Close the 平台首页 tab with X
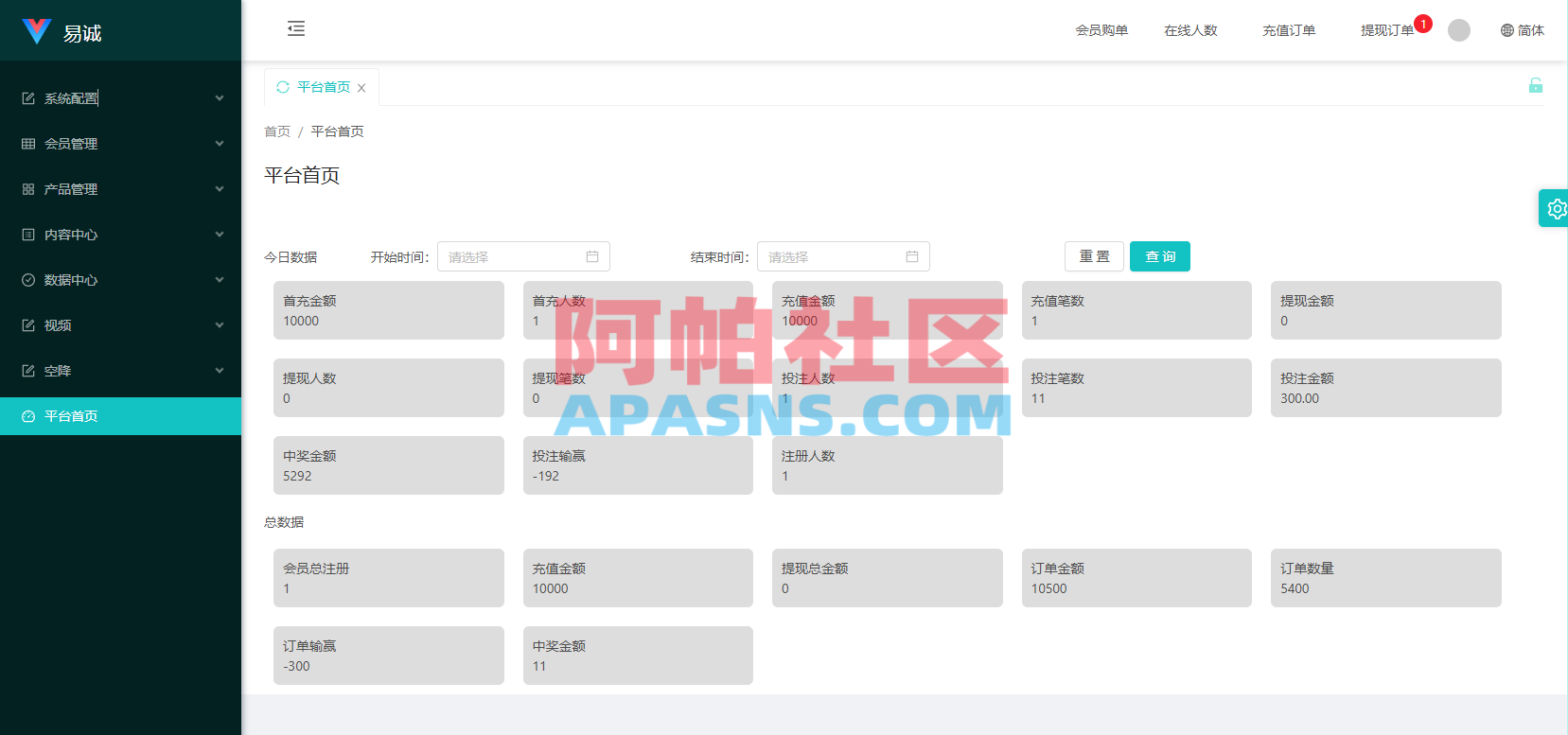 tap(361, 88)
